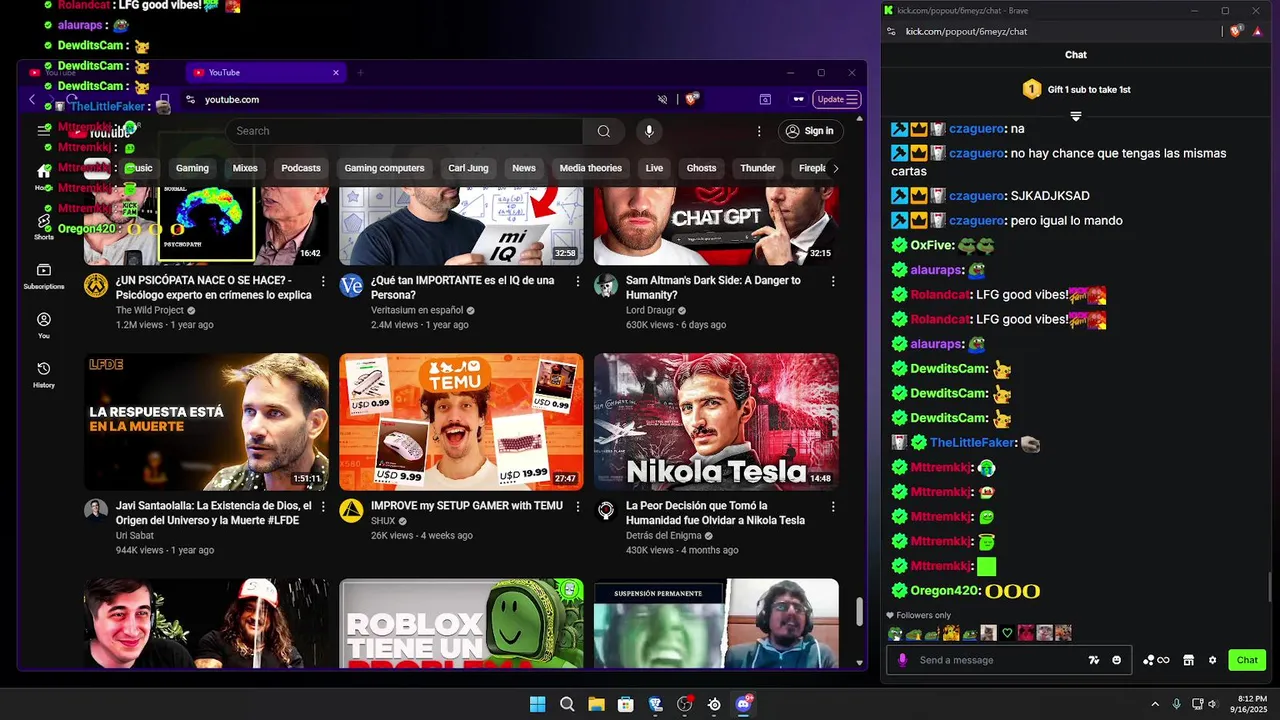
Task: Open options menu for IMPROVE my SETUP GAMER video
Action: [578, 507]
